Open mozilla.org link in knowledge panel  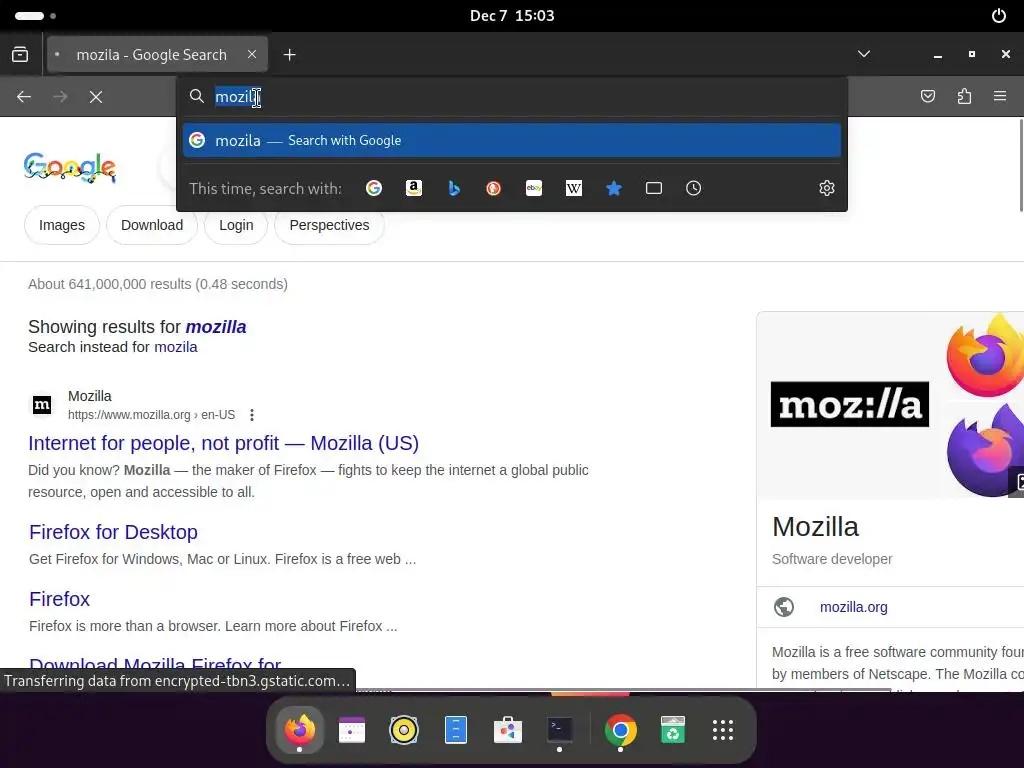[854, 607]
